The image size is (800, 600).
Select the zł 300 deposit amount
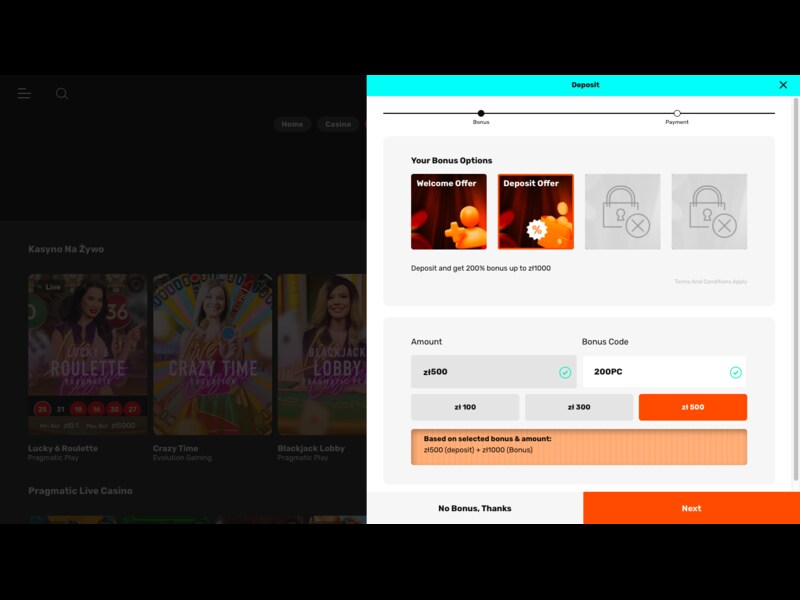[579, 407]
